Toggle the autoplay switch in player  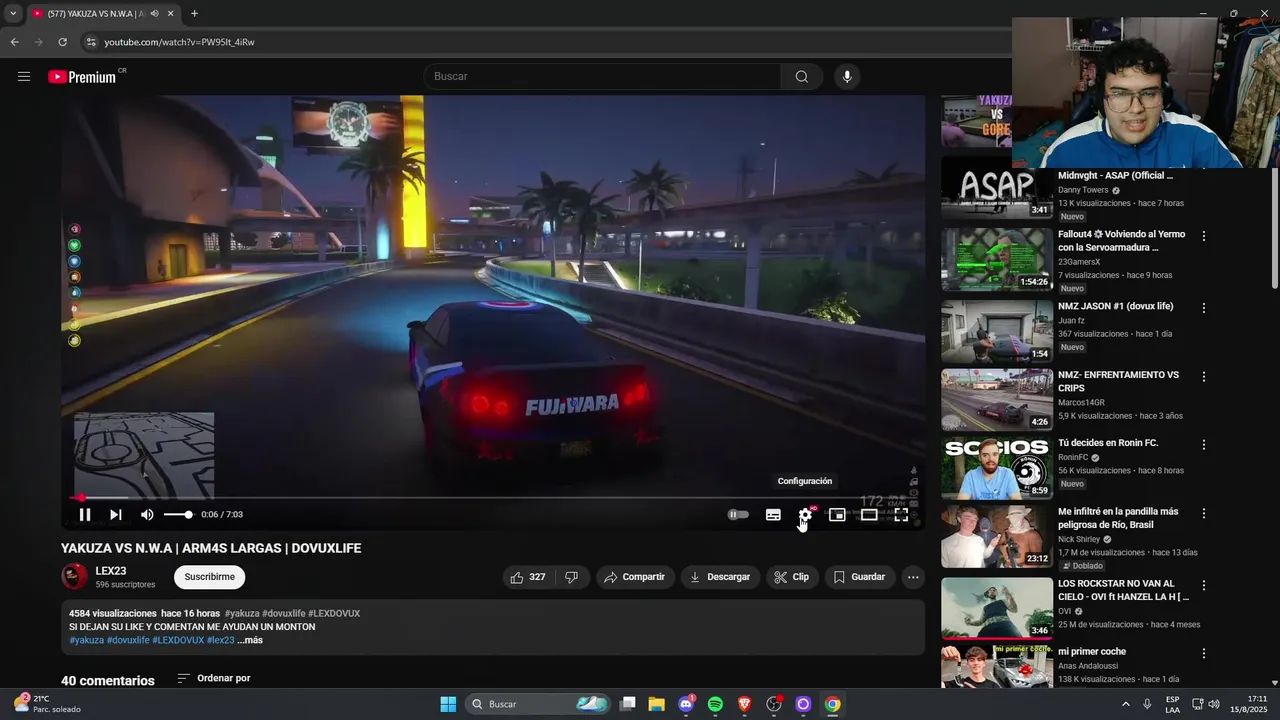pos(738,515)
